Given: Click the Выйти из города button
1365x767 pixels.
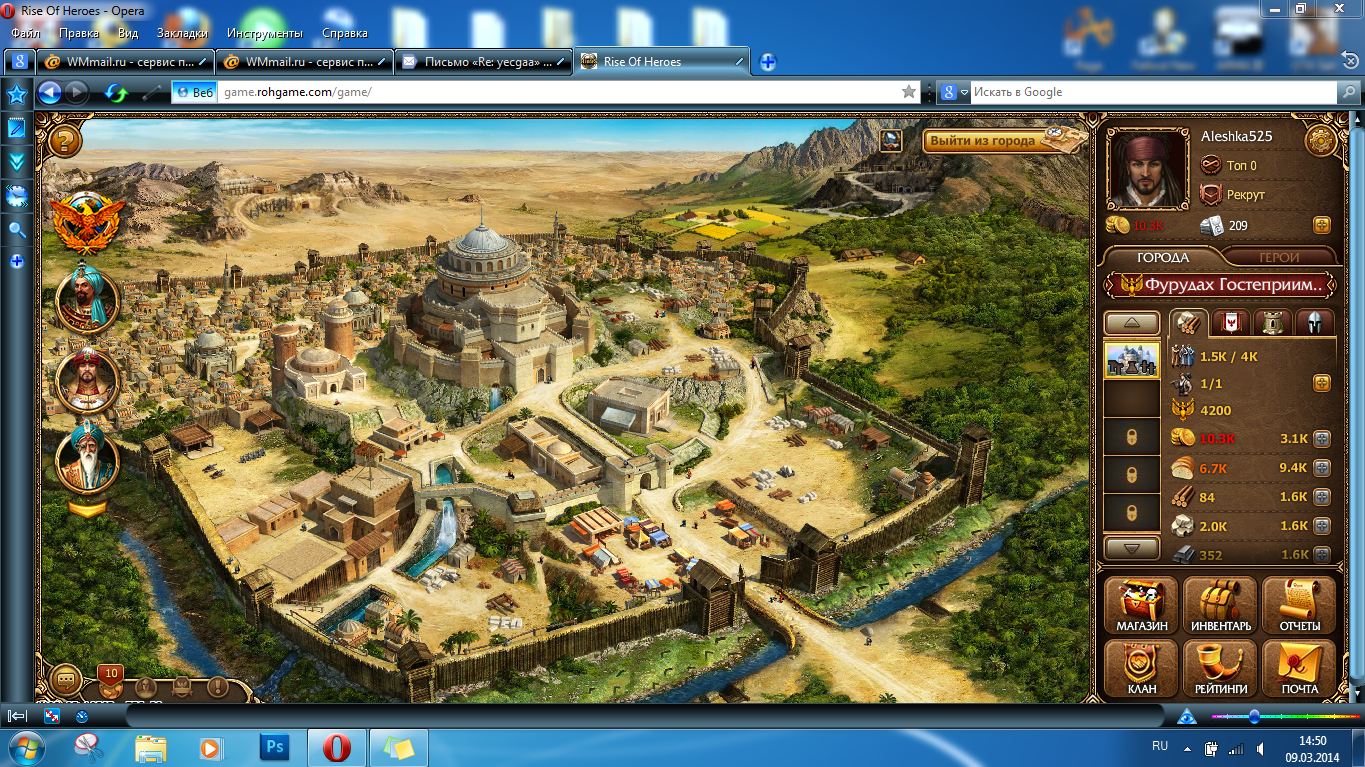Looking at the screenshot, I should (1004, 140).
